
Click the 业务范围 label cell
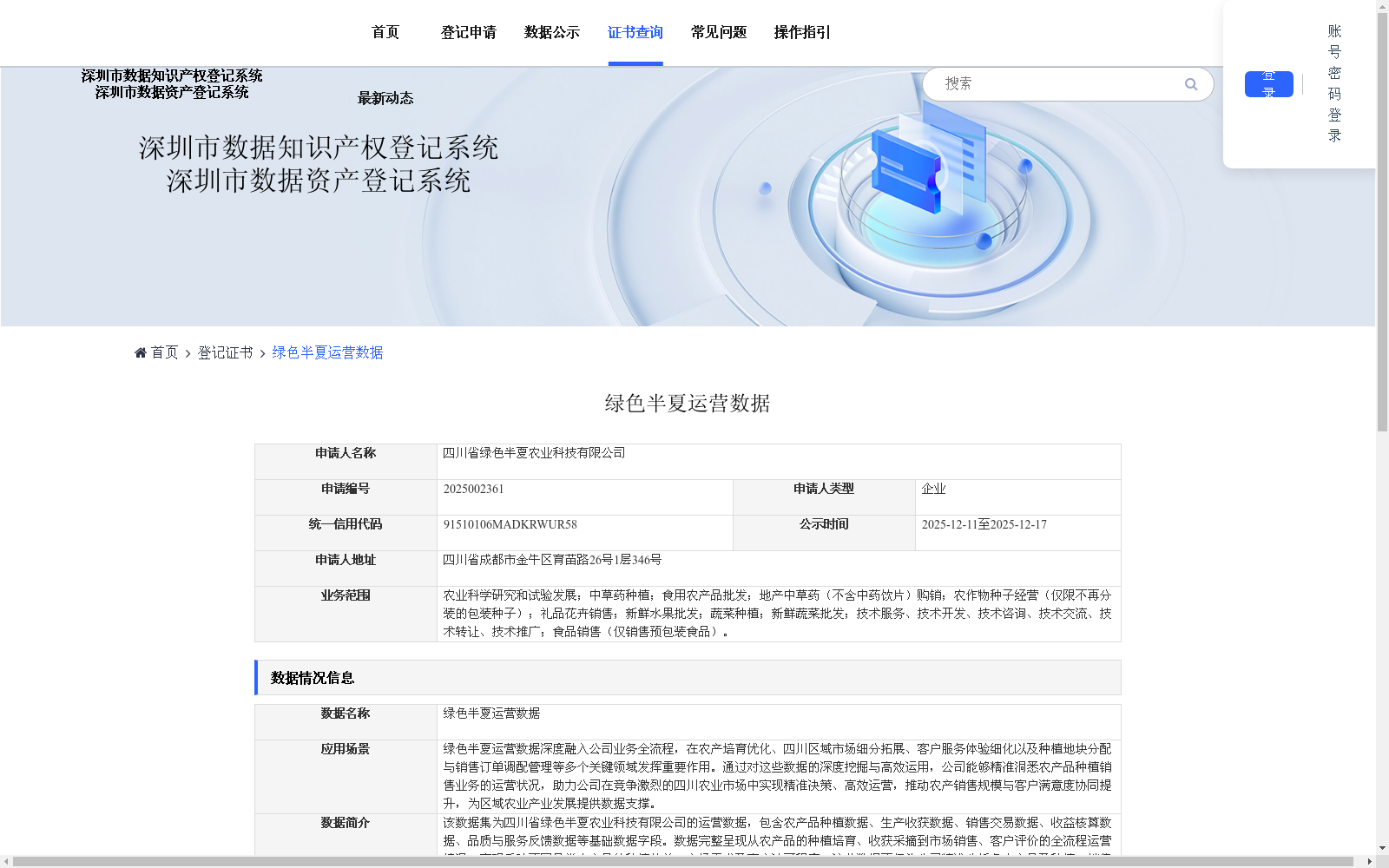point(346,614)
